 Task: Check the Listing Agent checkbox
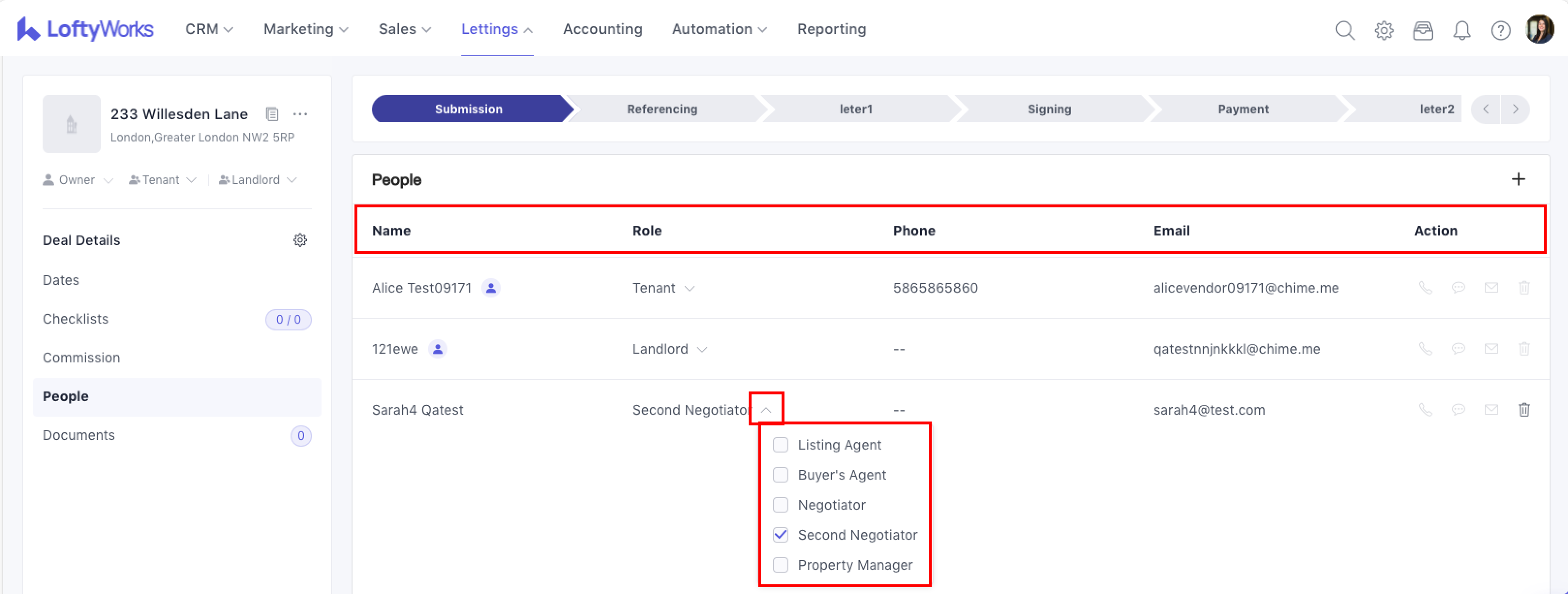tap(780, 445)
